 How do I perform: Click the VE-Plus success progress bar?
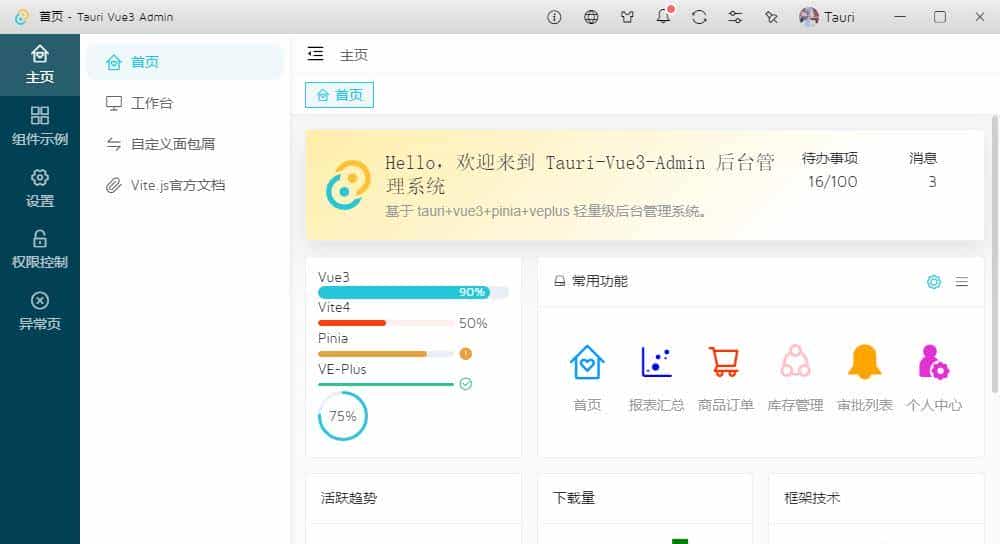coord(386,384)
